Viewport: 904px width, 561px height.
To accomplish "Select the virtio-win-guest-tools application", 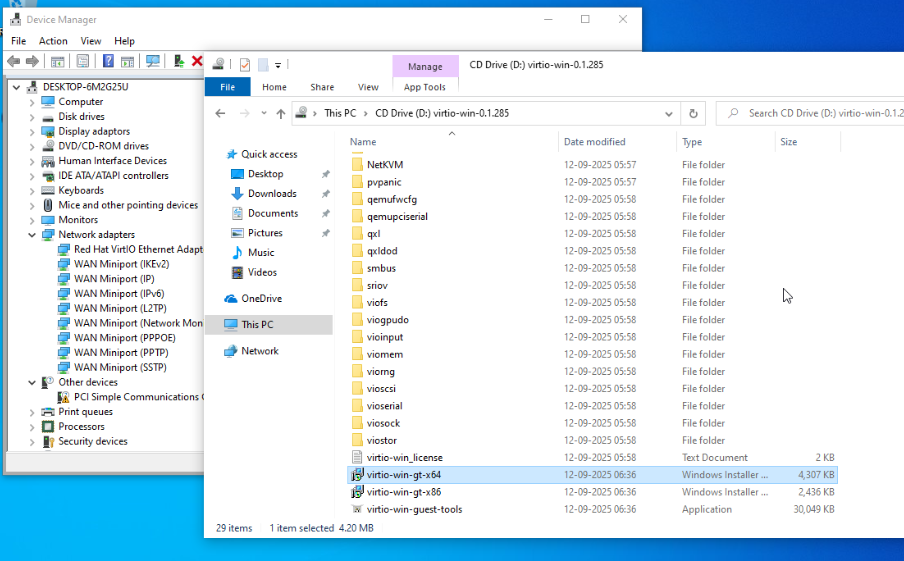I will pyautogui.click(x=414, y=509).
